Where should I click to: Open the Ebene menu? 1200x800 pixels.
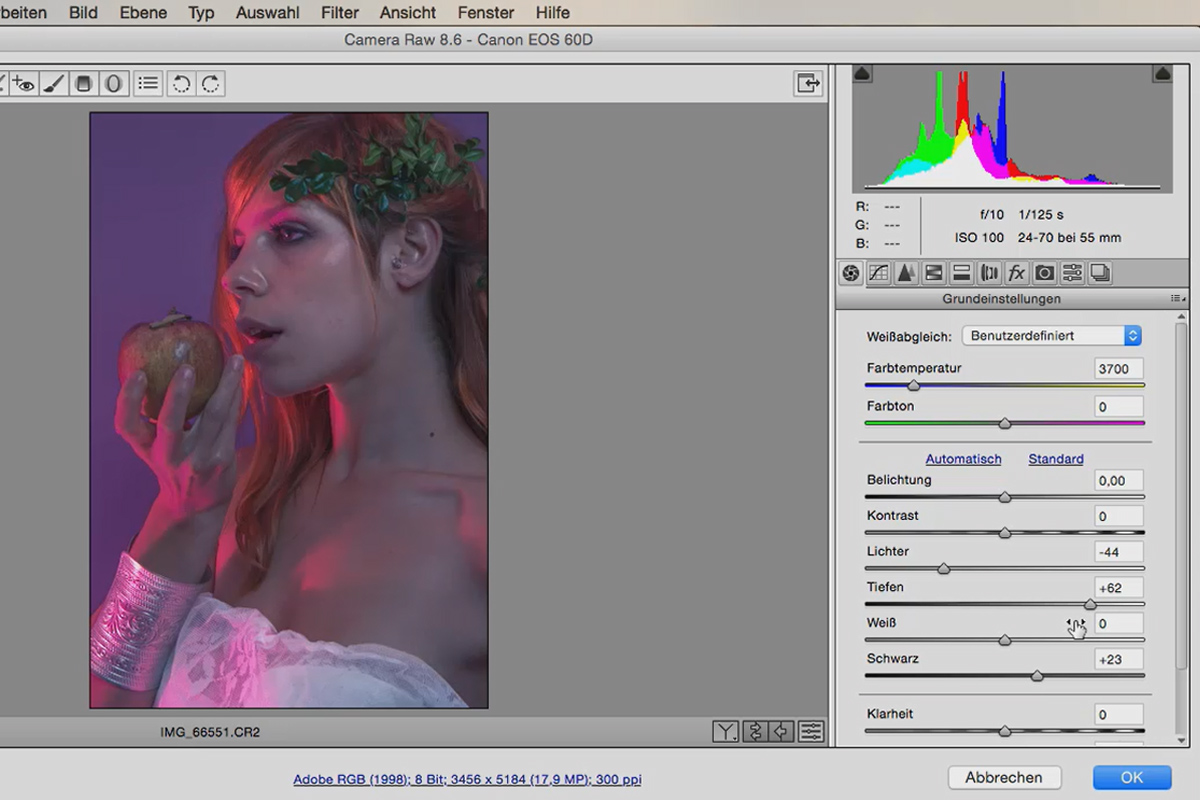tap(143, 13)
